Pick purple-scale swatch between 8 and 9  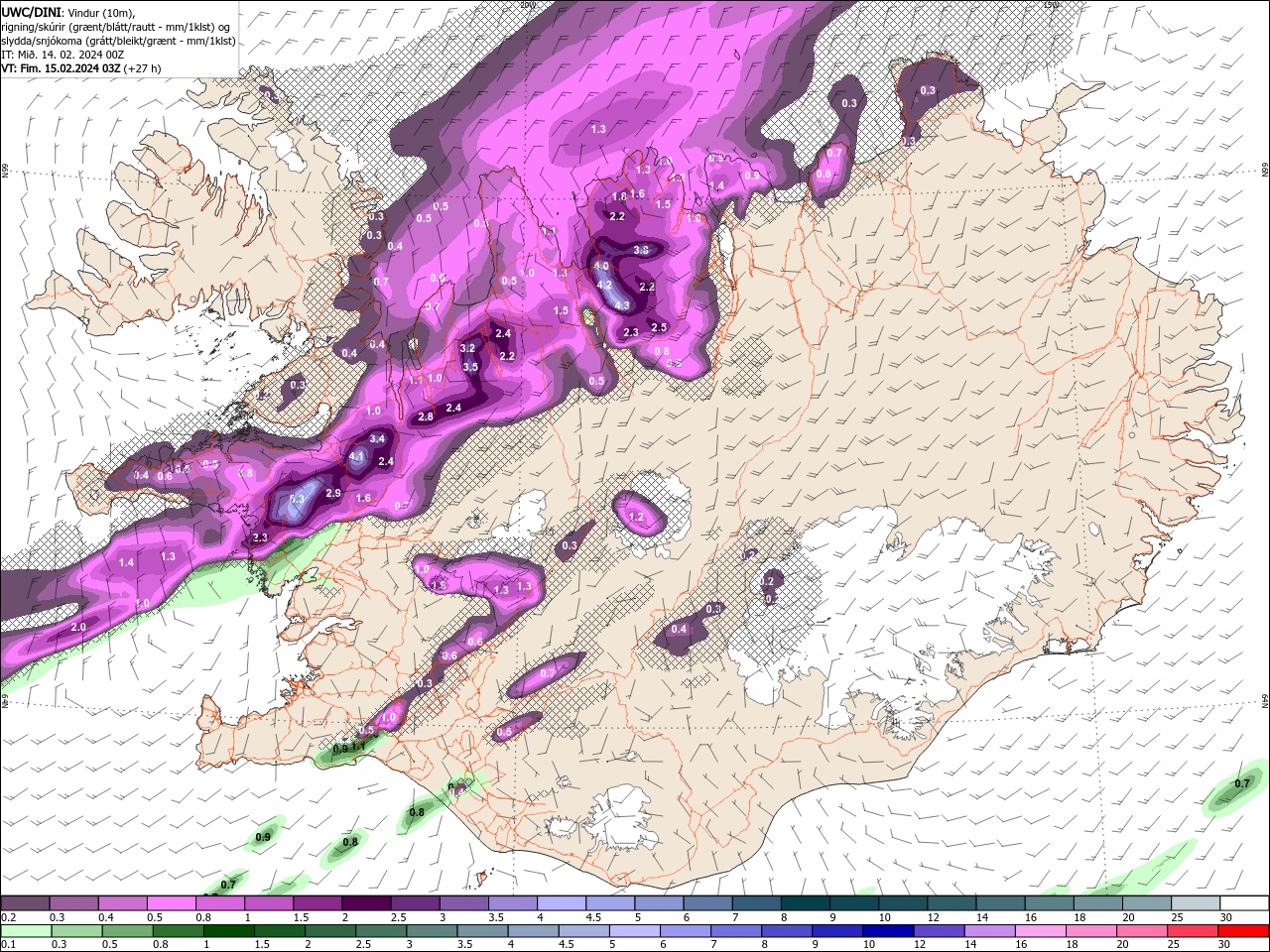click(x=803, y=903)
